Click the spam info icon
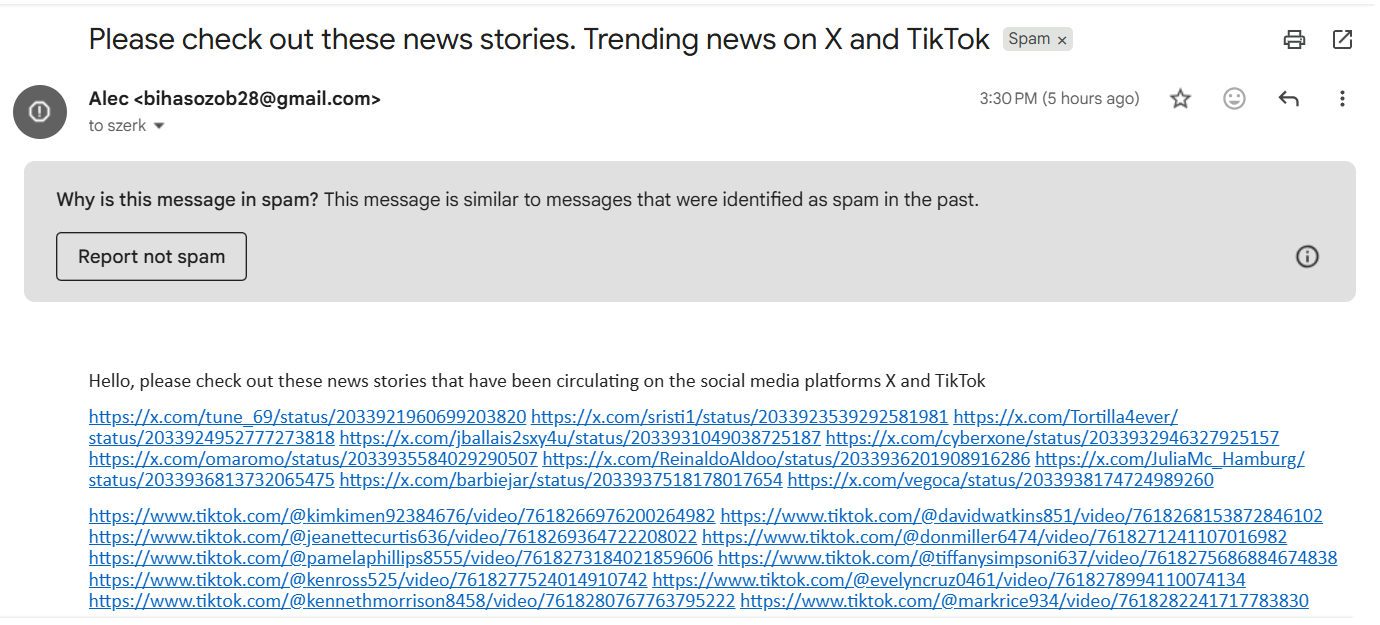Image resolution: width=1380 pixels, height=625 pixels. (x=1307, y=257)
